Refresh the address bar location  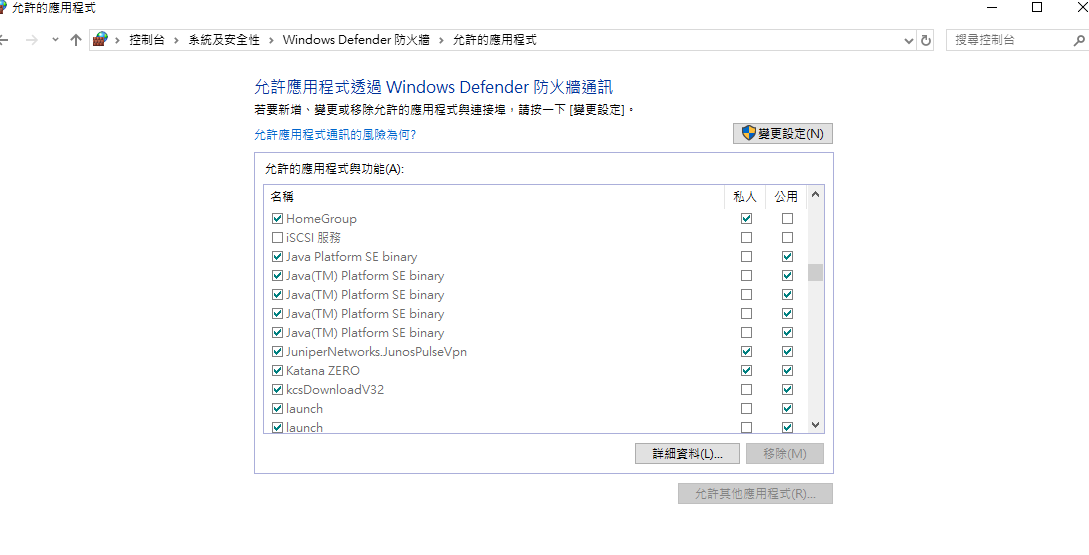click(x=926, y=40)
